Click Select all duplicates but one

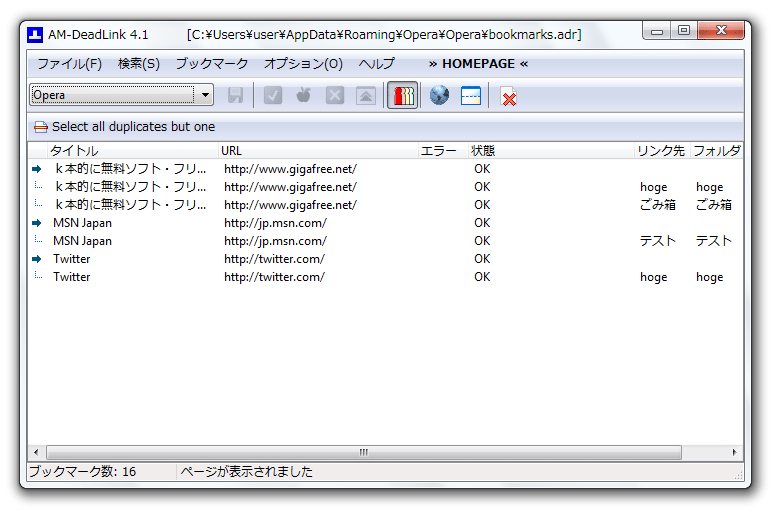click(x=133, y=127)
